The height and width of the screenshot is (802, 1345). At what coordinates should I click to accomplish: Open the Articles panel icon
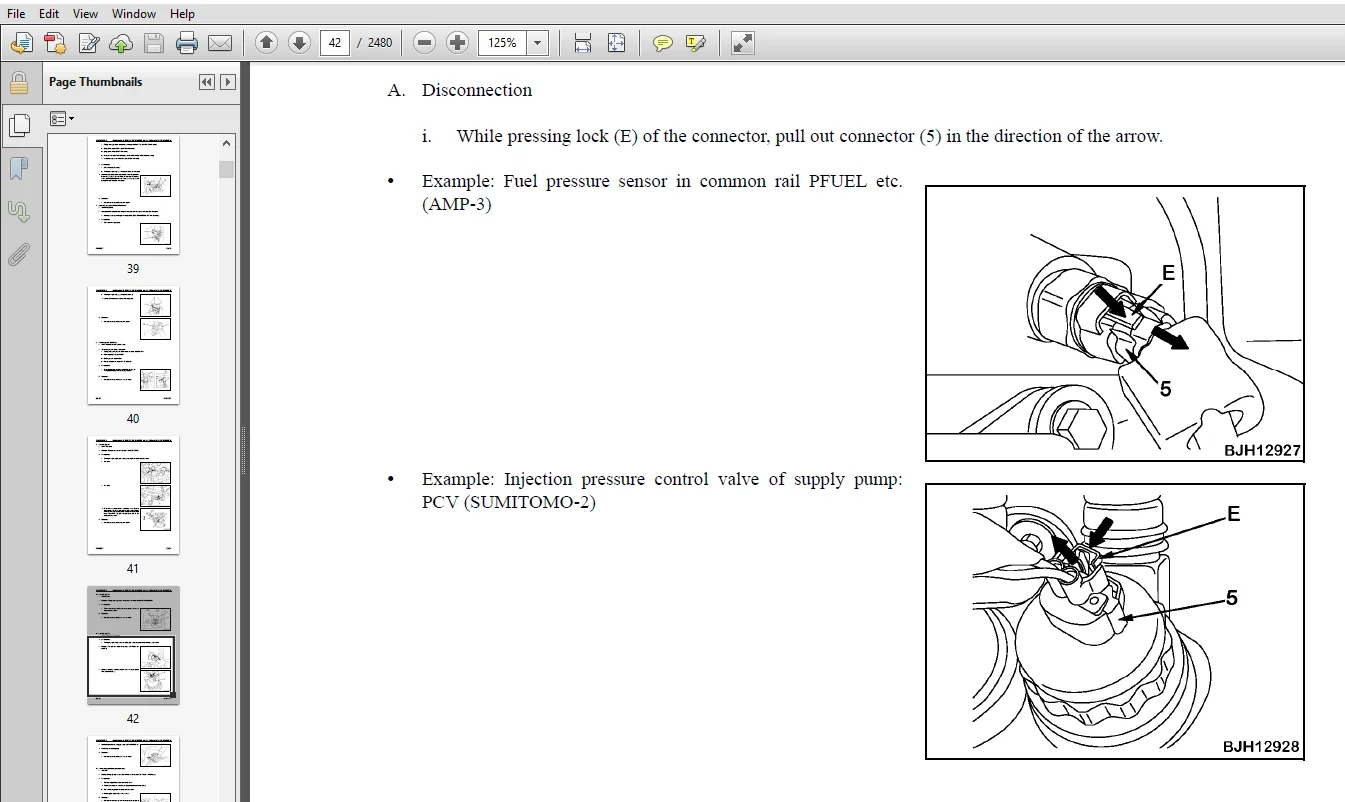coord(19,212)
